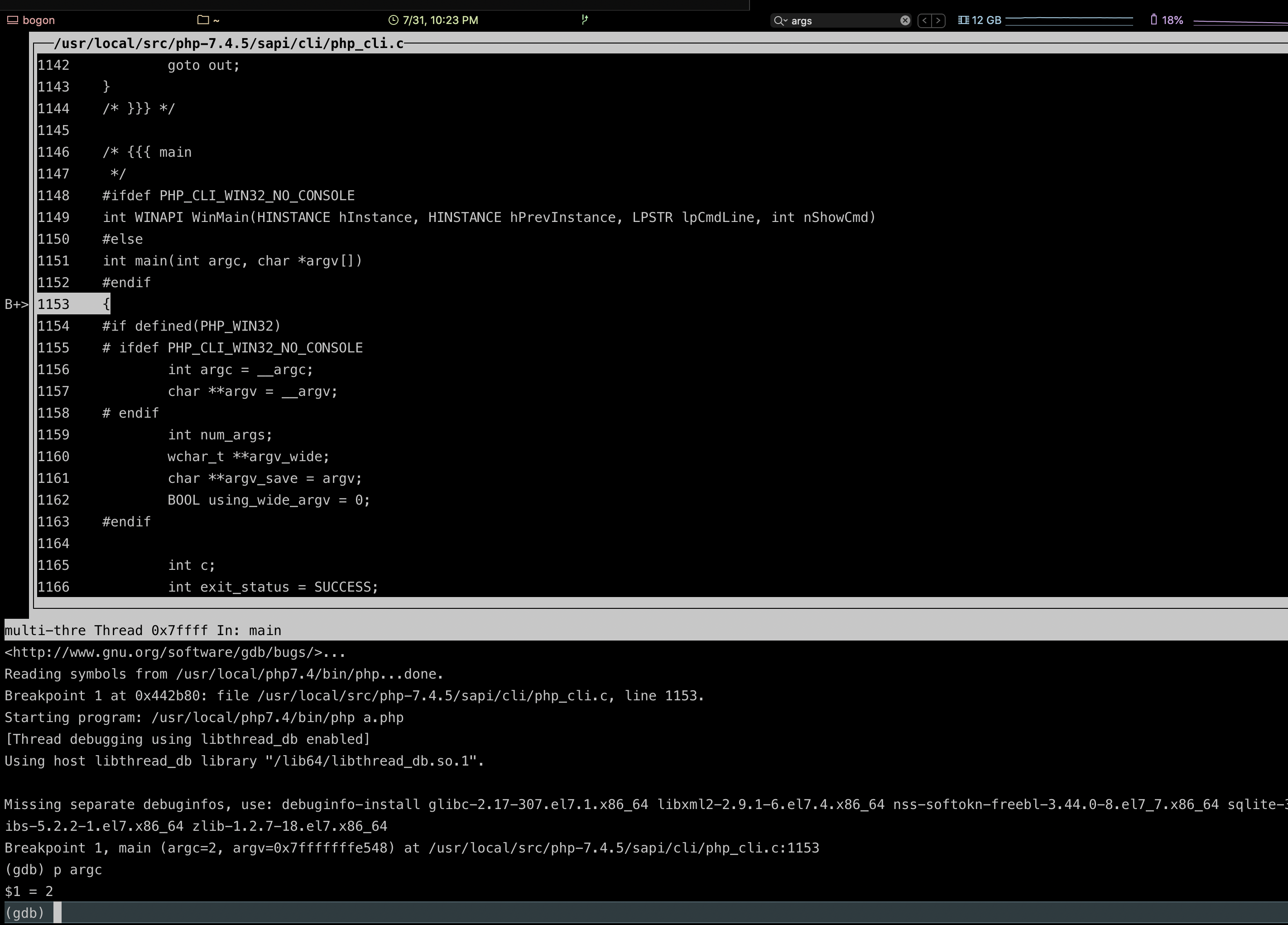
Task: Click 'BOOL using_wide_argv = 0;' line
Action: pos(269,500)
